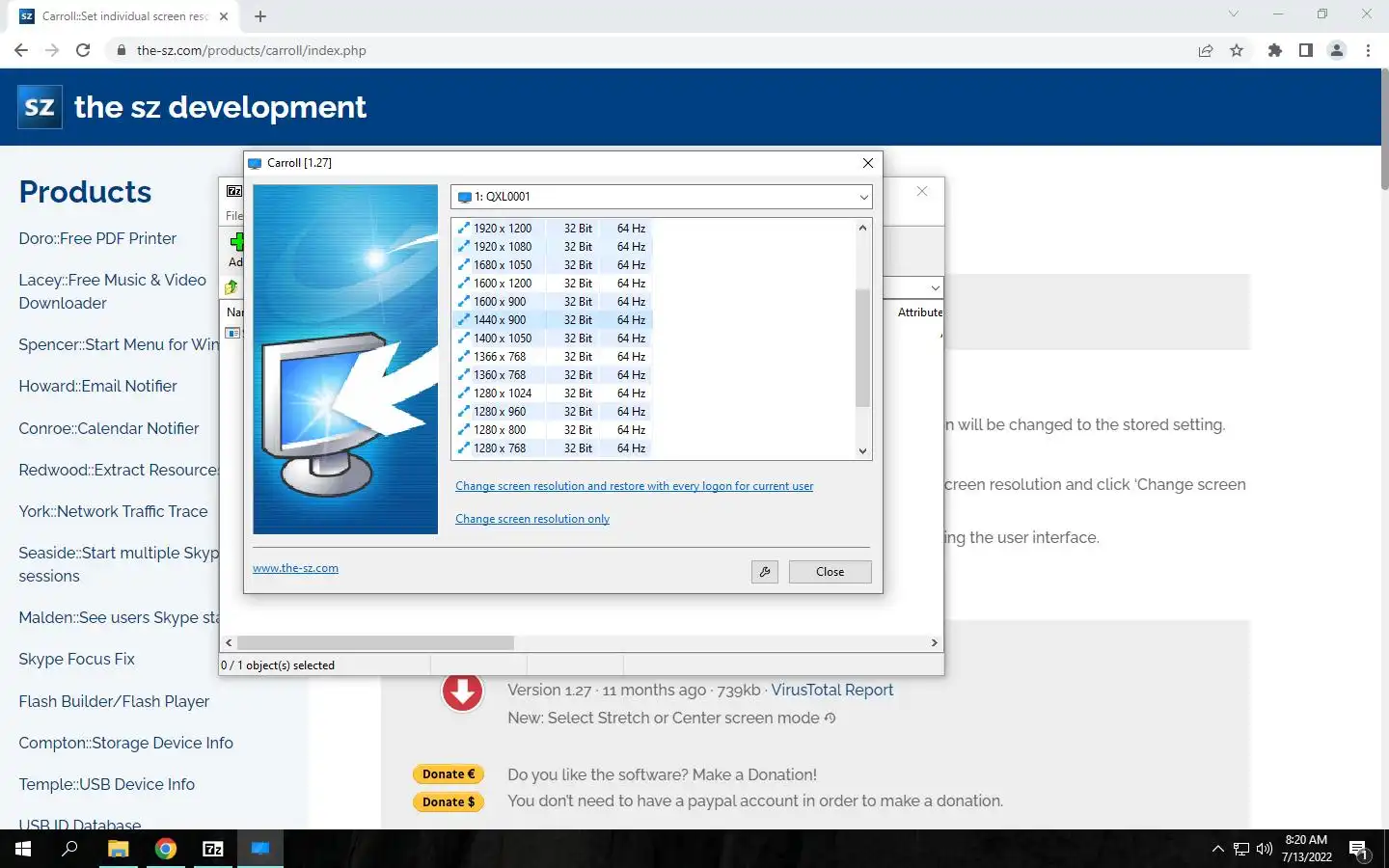
Task: Select the 1280 x 1024 resolution row
Action: tap(554, 393)
